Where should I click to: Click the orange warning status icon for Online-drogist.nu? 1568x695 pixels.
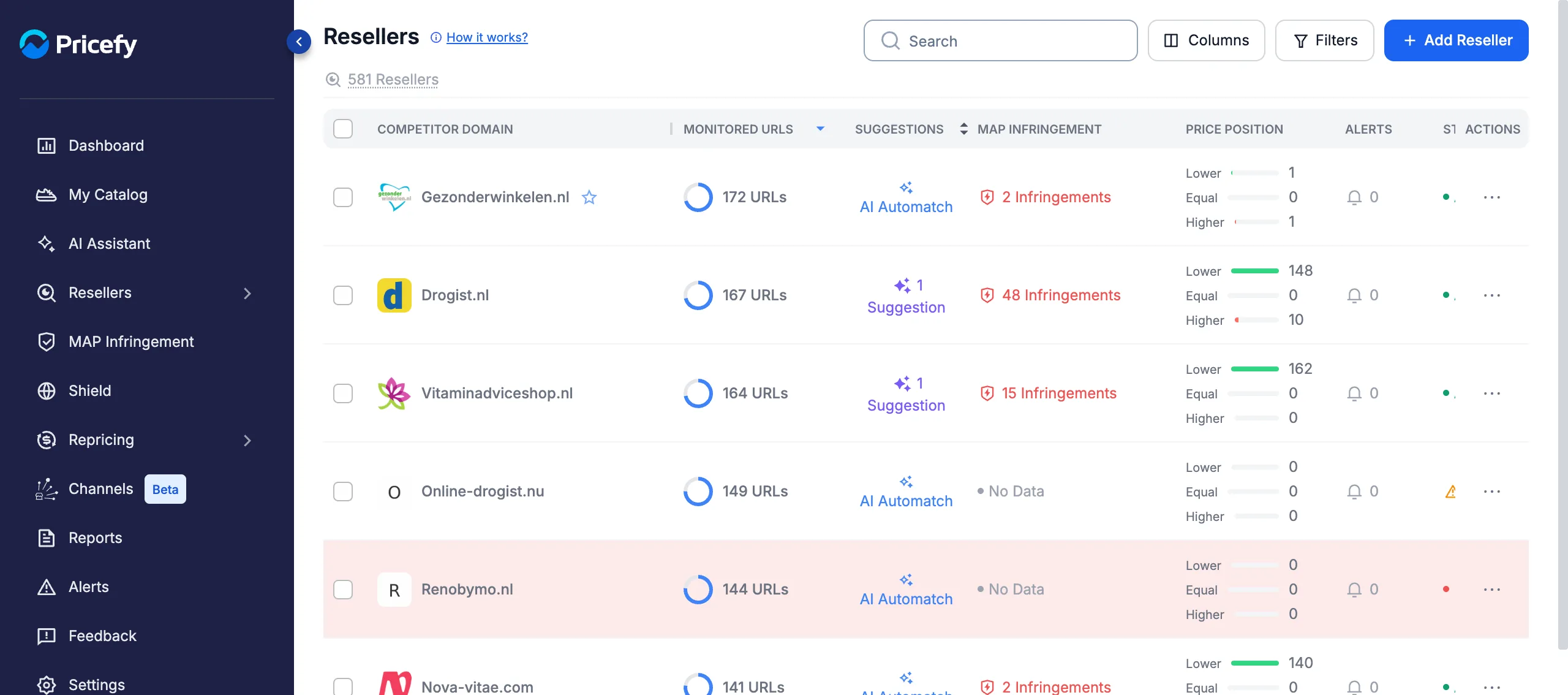click(1450, 492)
